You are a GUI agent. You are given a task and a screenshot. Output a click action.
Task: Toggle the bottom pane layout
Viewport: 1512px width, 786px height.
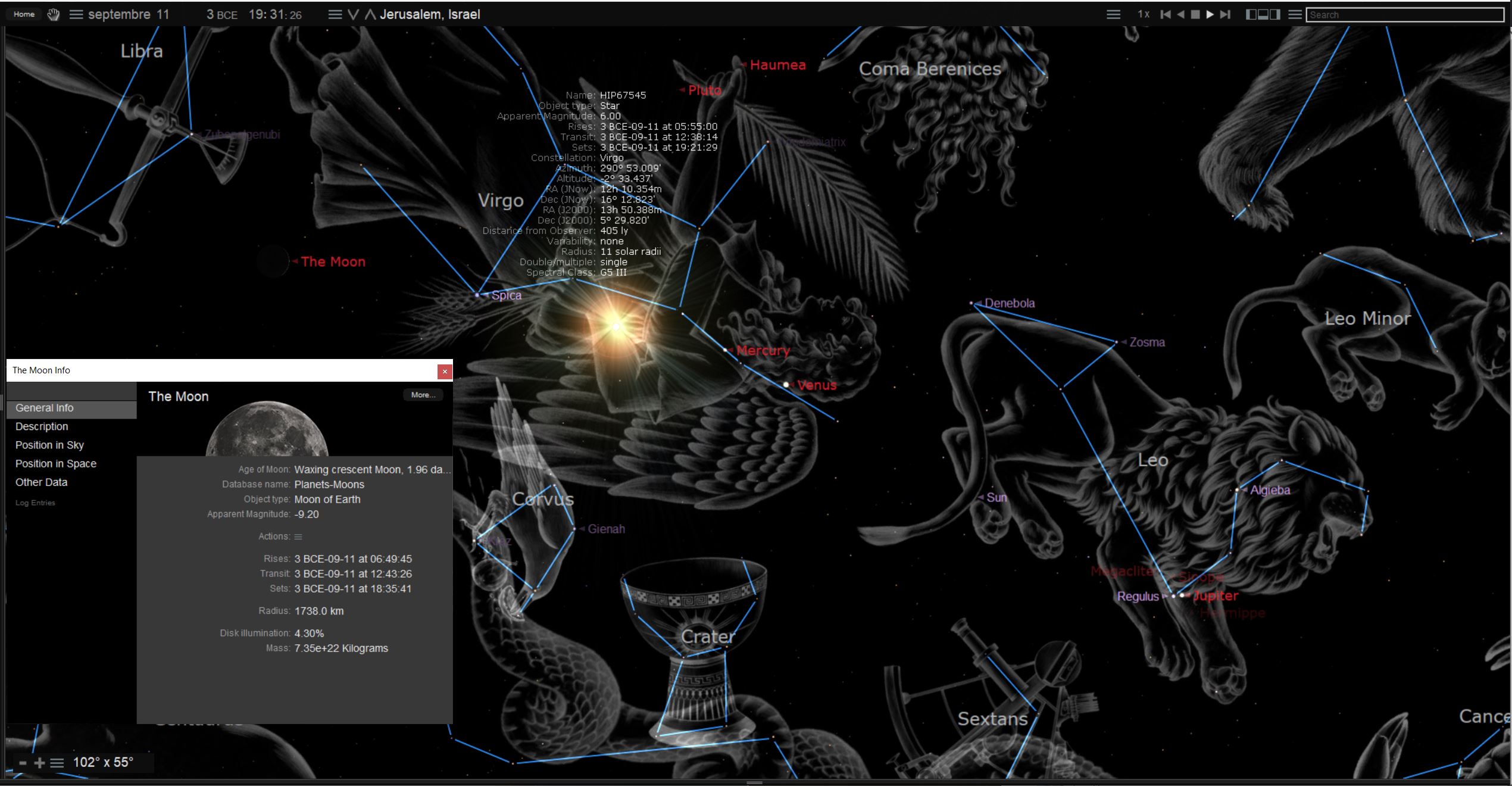1263,14
